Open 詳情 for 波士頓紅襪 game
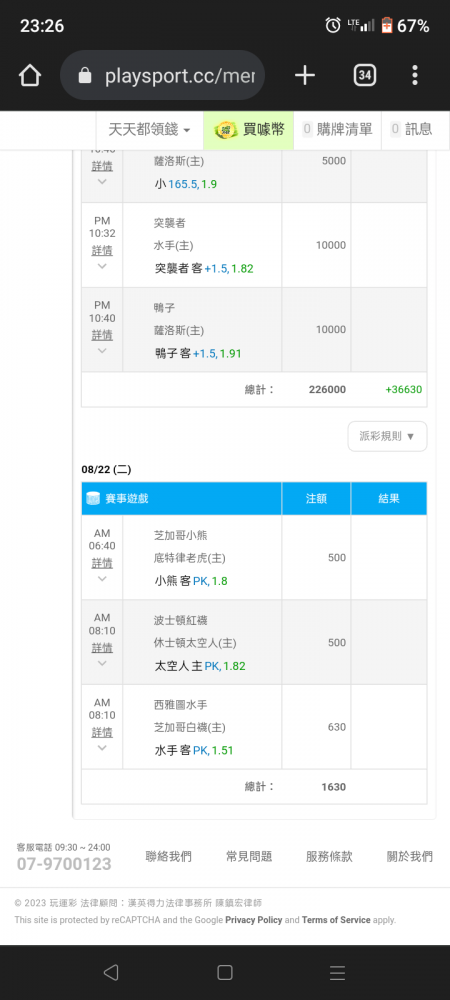 [x=102, y=647]
